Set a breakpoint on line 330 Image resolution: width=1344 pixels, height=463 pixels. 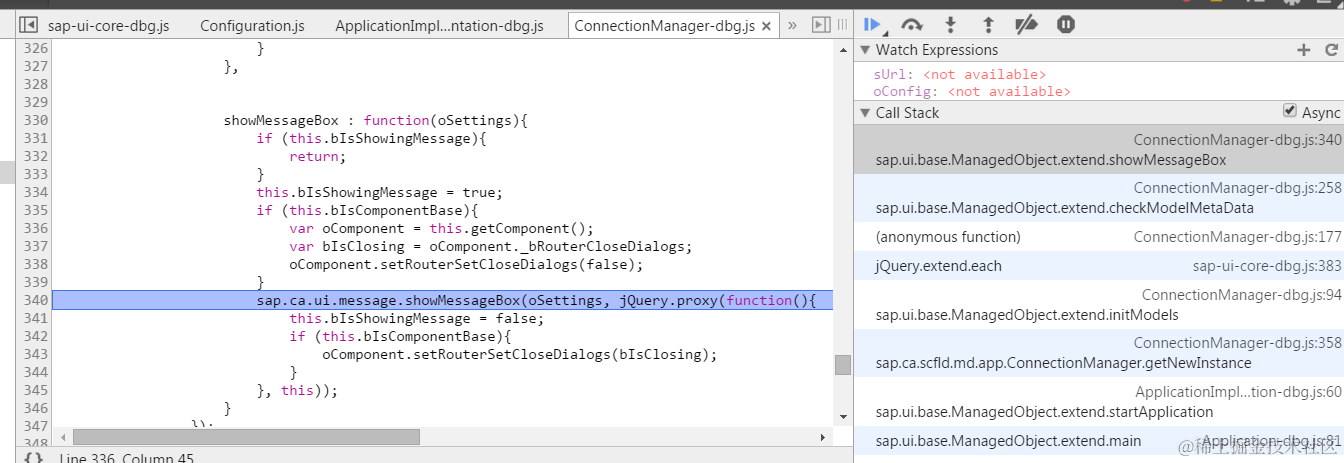pyautogui.click(x=35, y=121)
